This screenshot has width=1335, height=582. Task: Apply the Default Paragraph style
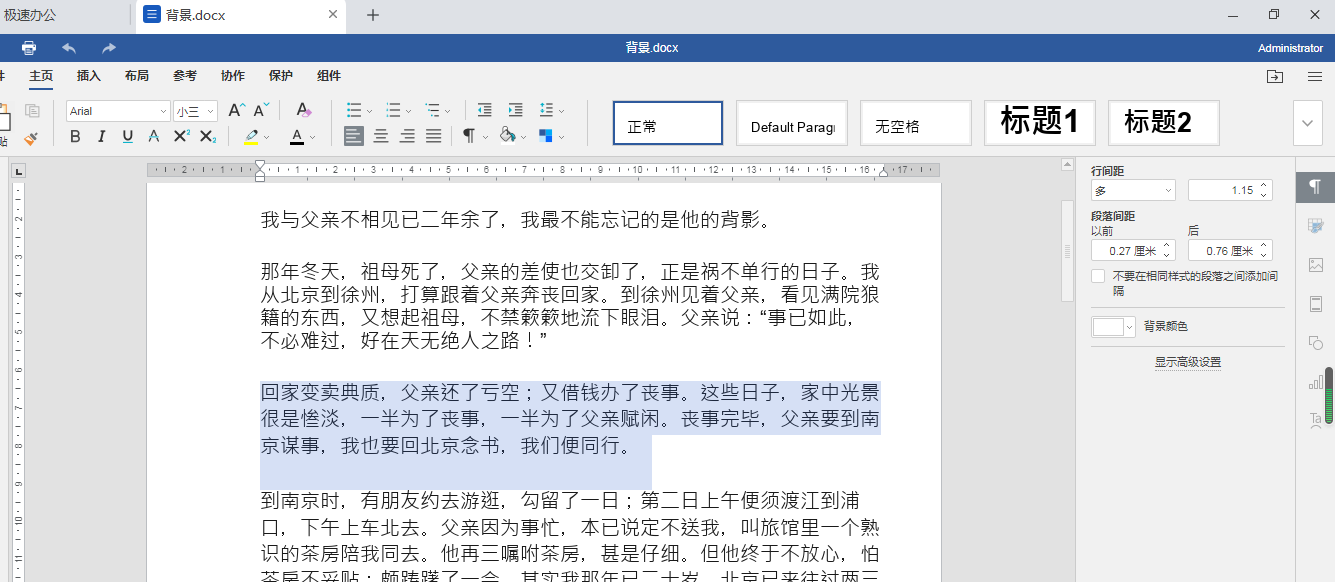point(792,123)
